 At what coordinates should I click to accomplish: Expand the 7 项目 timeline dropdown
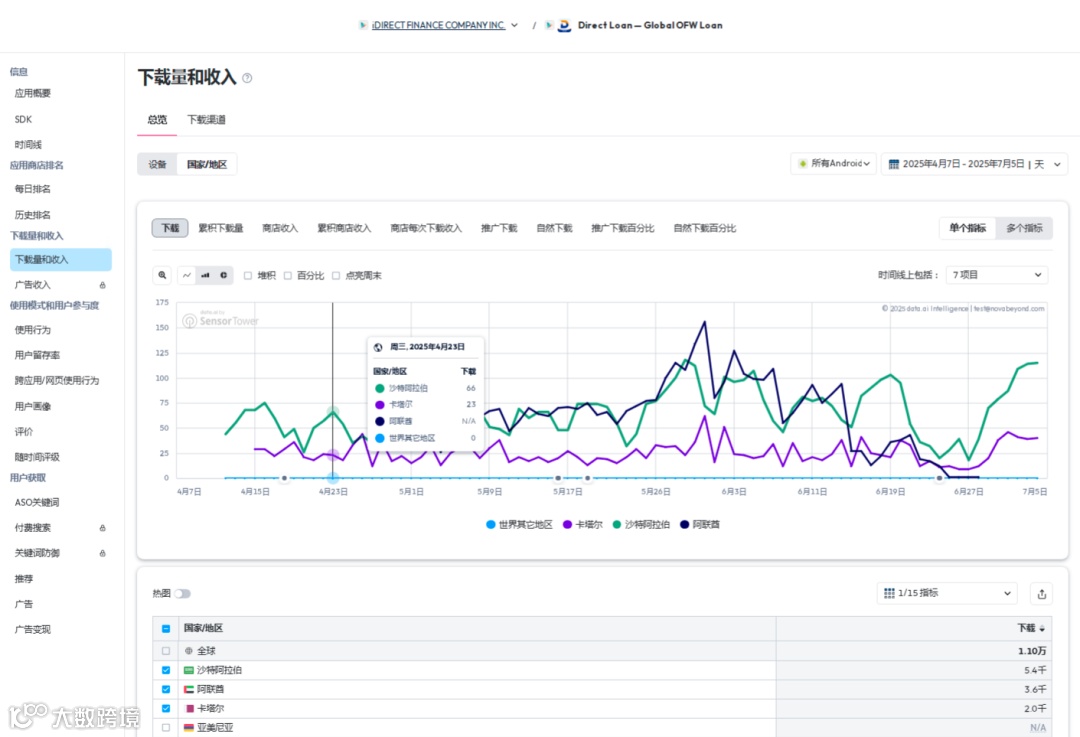pos(997,275)
